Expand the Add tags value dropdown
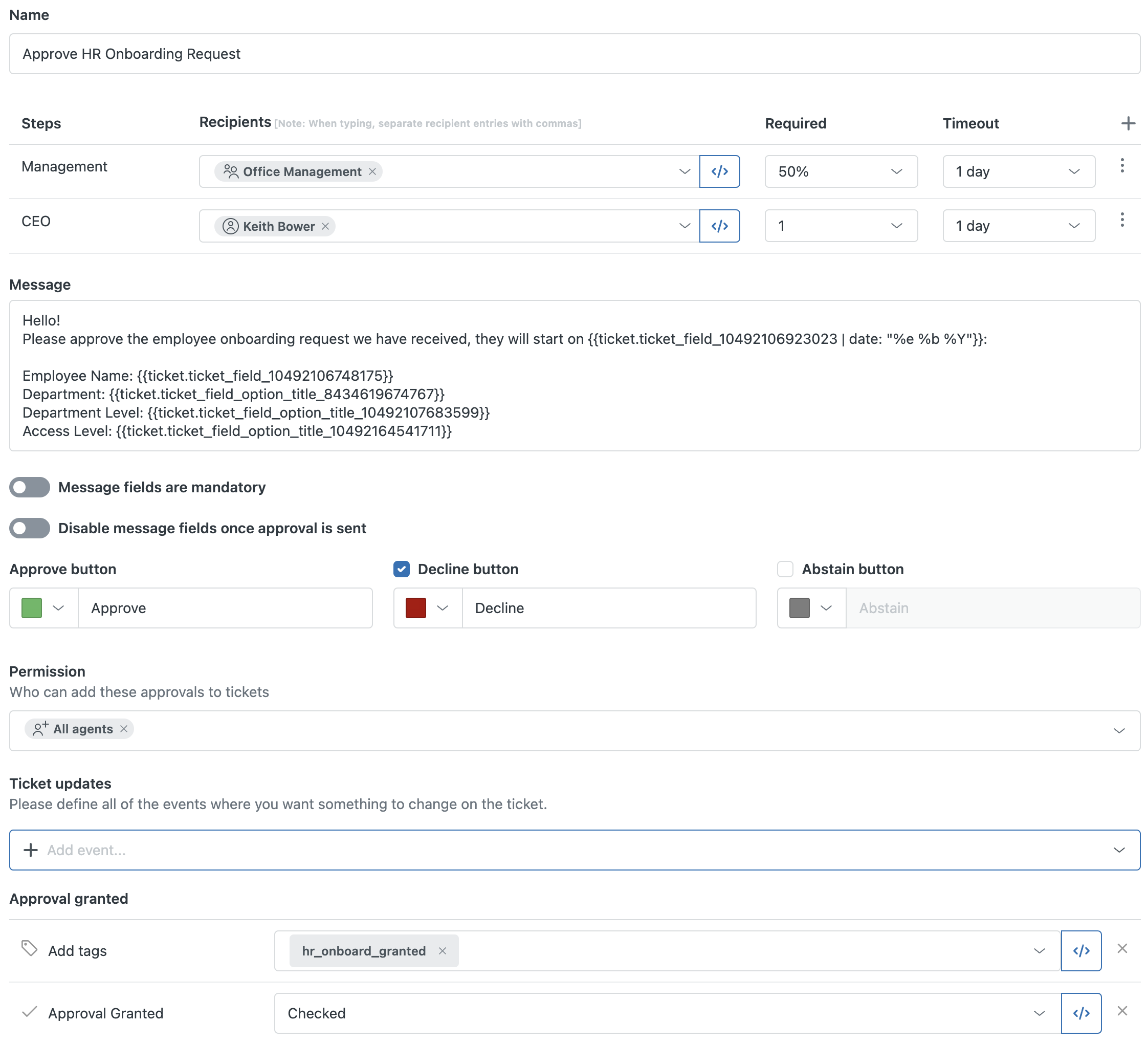1148x1044 pixels. 1039,950
